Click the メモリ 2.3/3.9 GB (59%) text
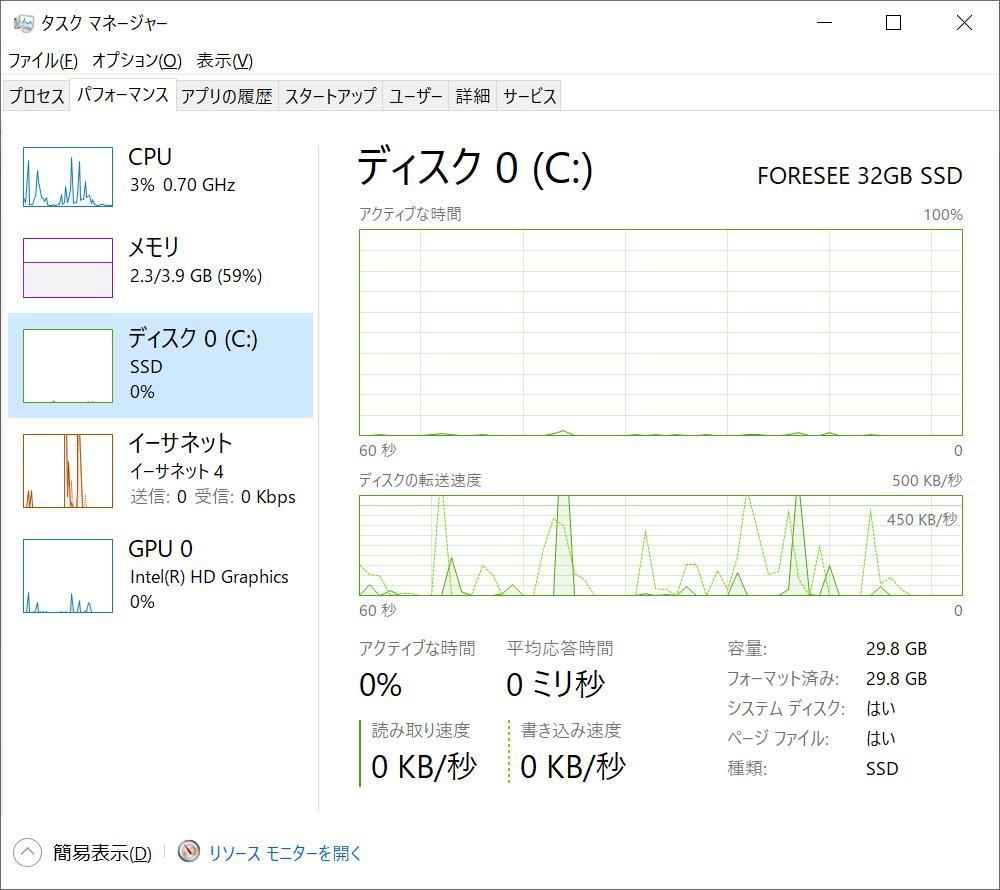1000x890 pixels. point(196,275)
